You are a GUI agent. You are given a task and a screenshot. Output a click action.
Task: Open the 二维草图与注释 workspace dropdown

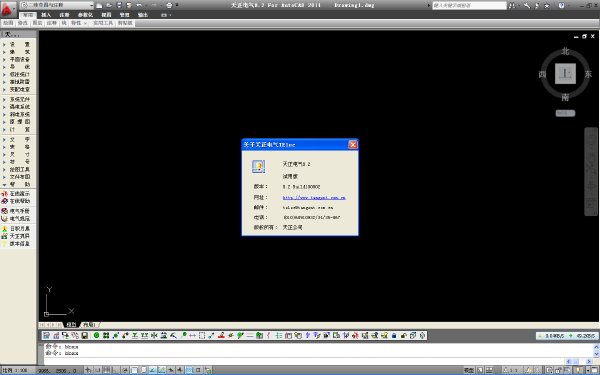pyautogui.click(x=57, y=5)
